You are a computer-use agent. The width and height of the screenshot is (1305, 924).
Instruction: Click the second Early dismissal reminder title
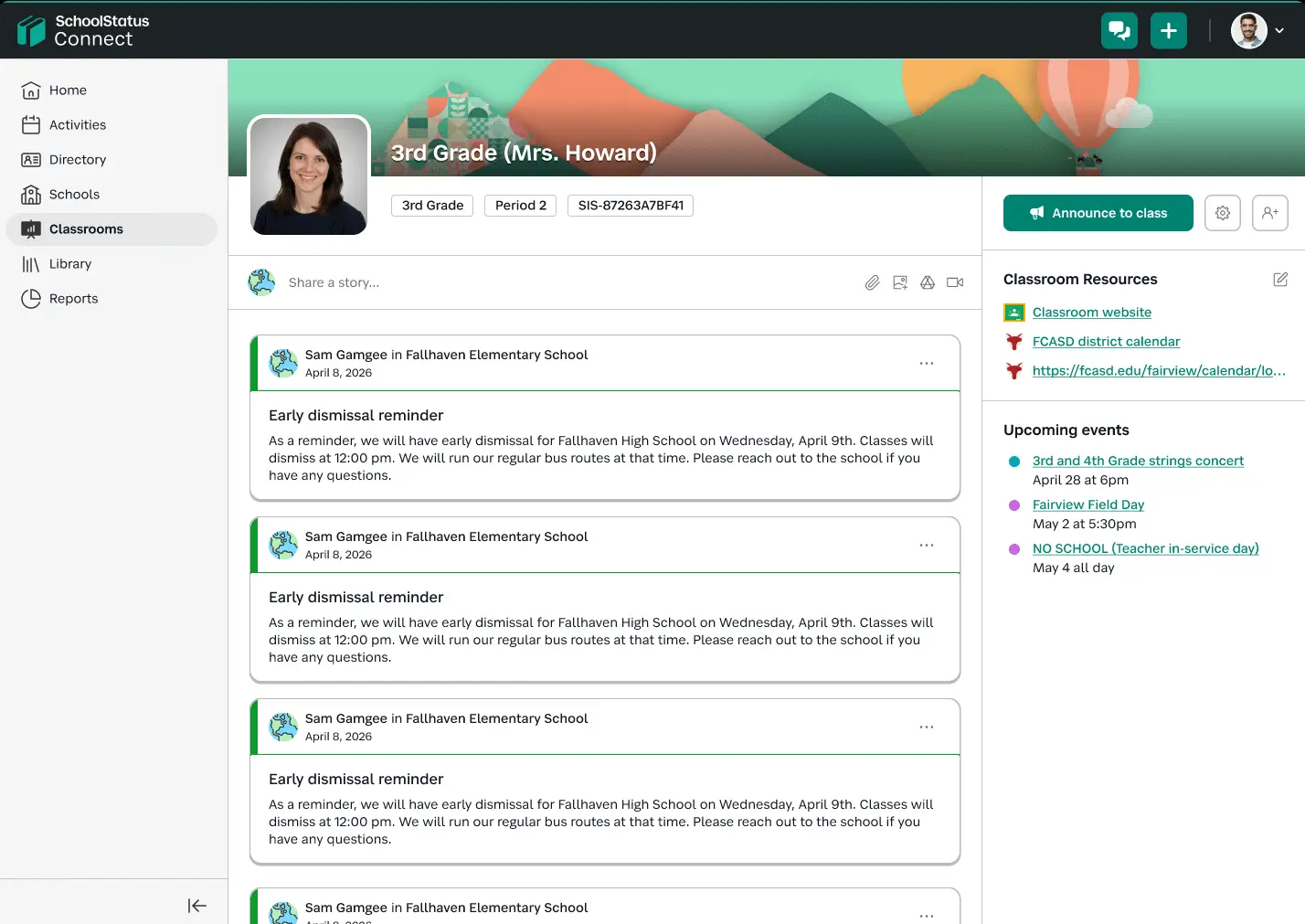pos(355,598)
